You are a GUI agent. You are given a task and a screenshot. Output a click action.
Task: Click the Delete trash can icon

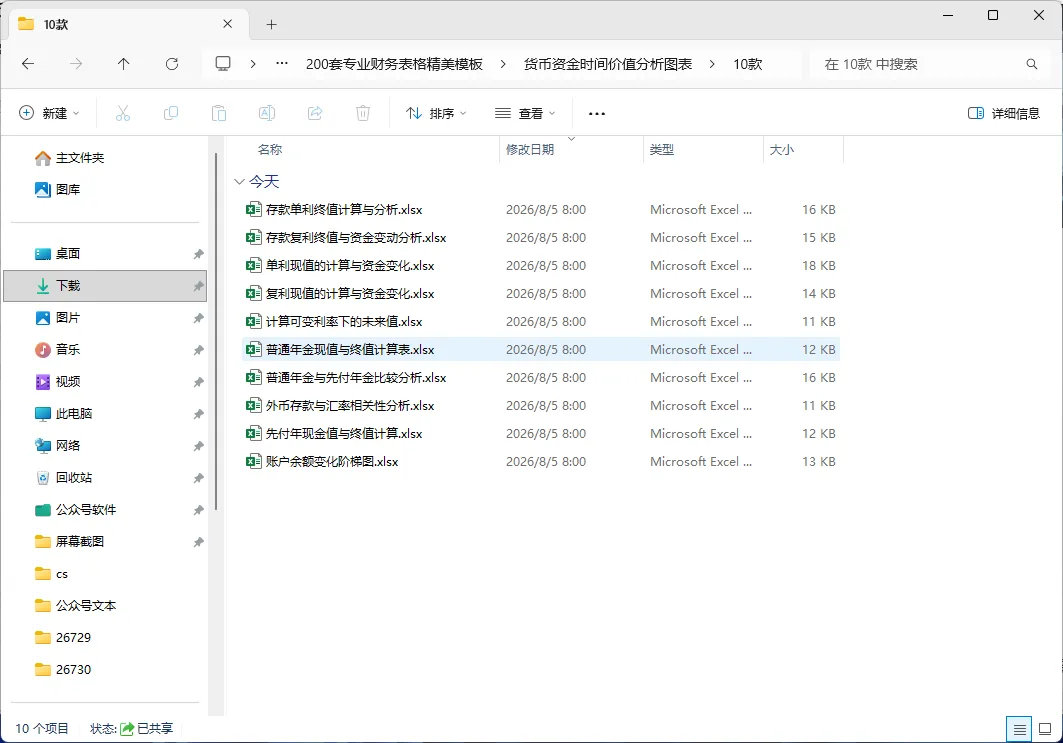click(363, 113)
